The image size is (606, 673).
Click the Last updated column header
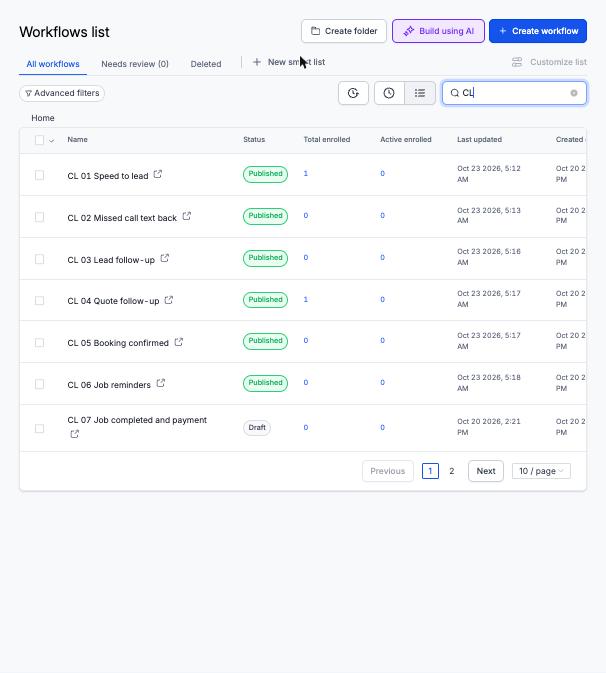click(479, 139)
